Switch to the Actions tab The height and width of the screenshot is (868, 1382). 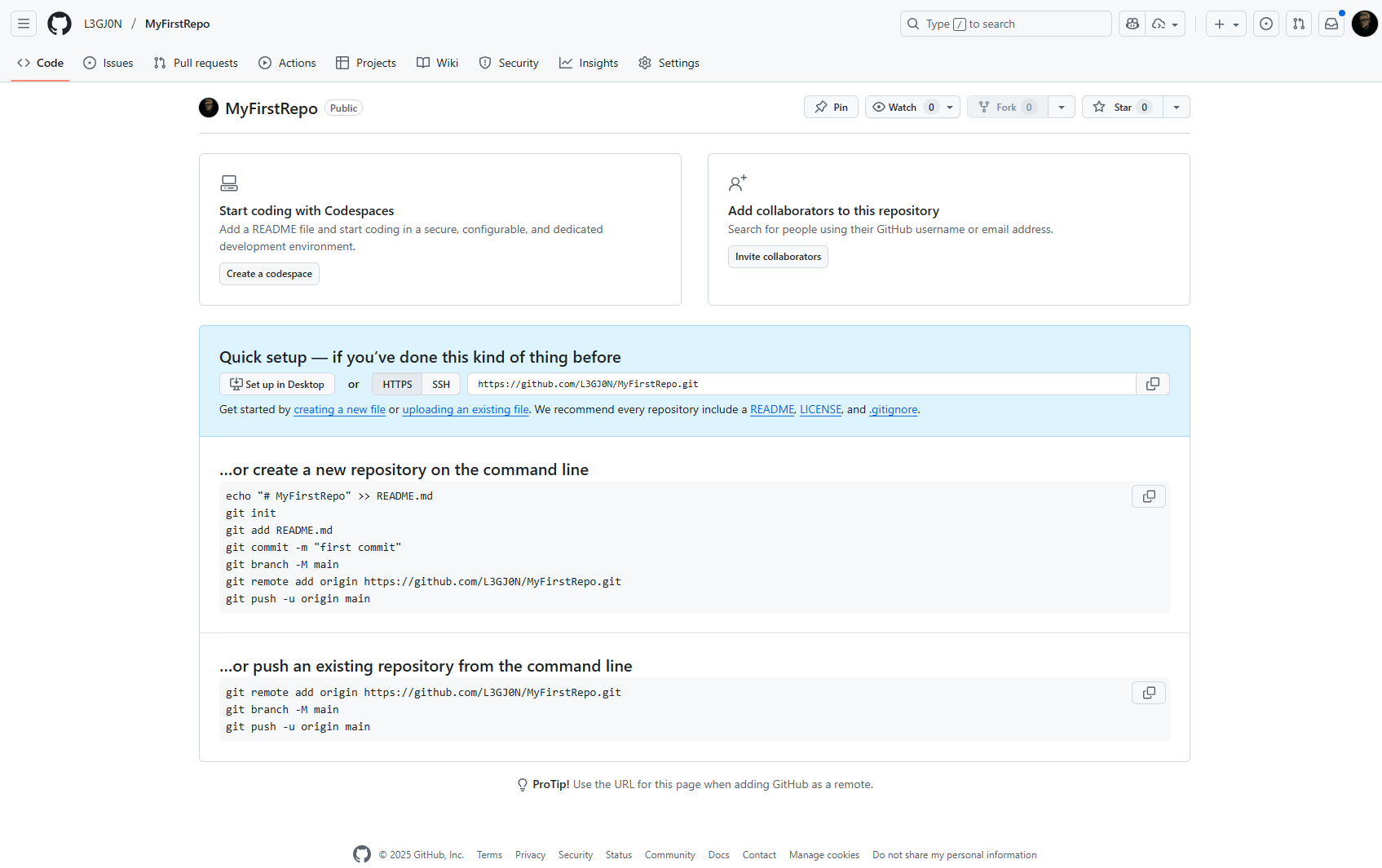pos(287,62)
